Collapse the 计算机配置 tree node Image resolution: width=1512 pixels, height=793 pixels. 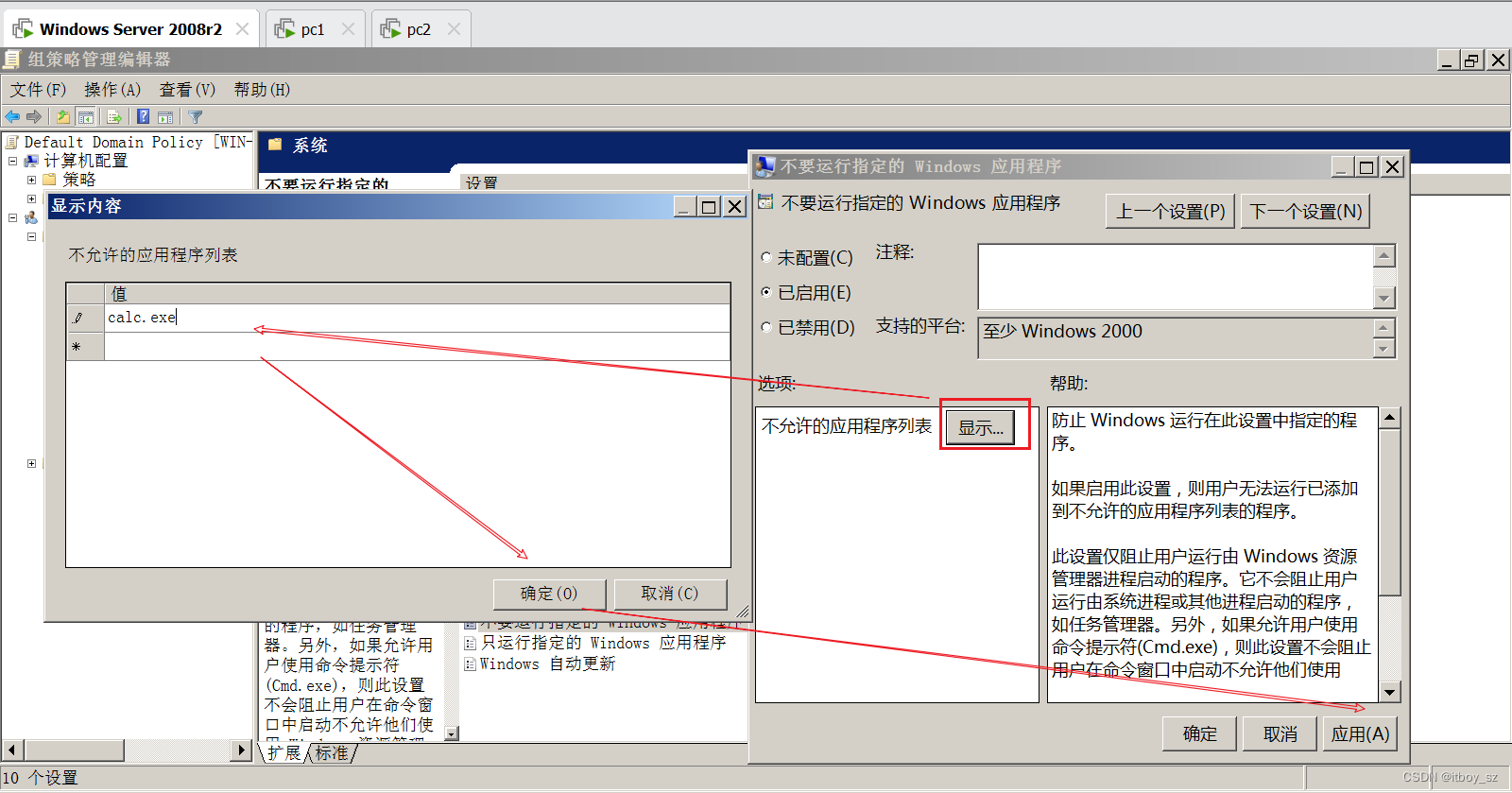[13, 161]
